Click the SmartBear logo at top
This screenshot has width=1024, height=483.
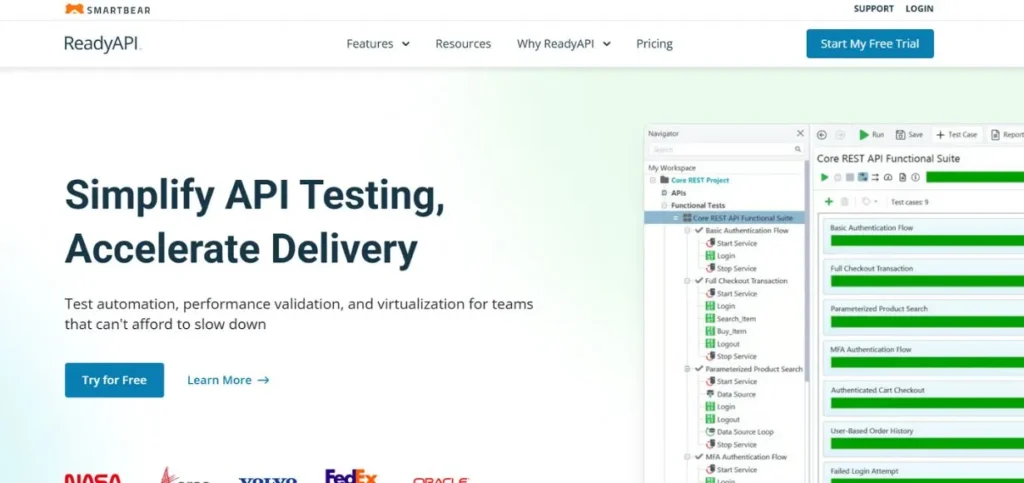[x=107, y=9]
